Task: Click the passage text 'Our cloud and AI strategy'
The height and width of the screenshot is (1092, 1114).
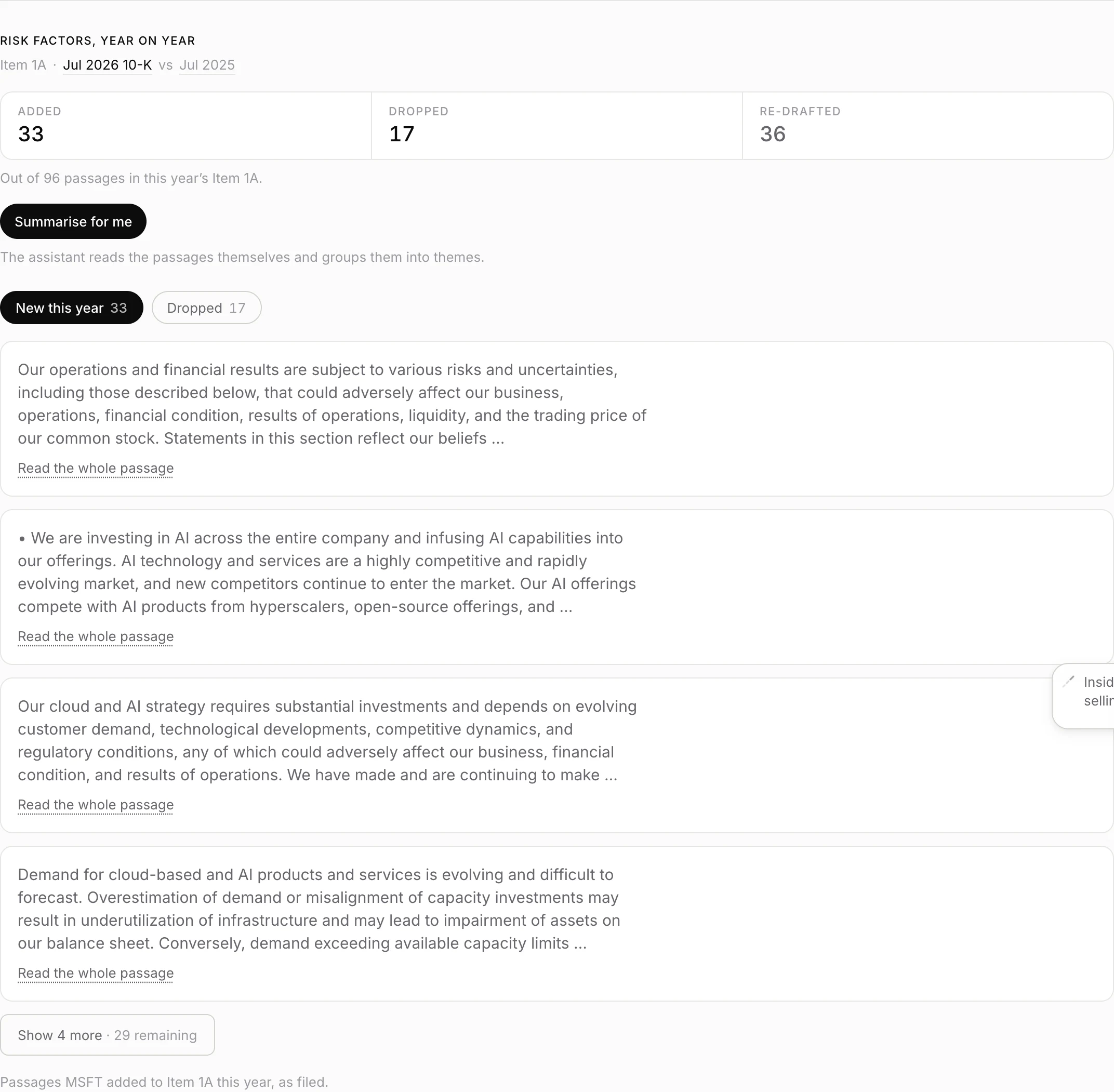Action: click(x=327, y=740)
